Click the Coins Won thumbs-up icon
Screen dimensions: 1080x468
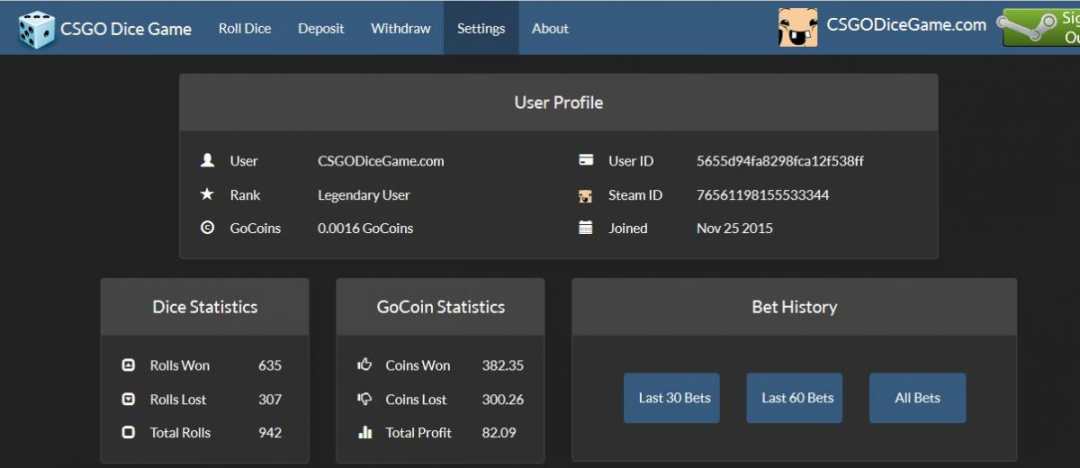click(x=364, y=365)
